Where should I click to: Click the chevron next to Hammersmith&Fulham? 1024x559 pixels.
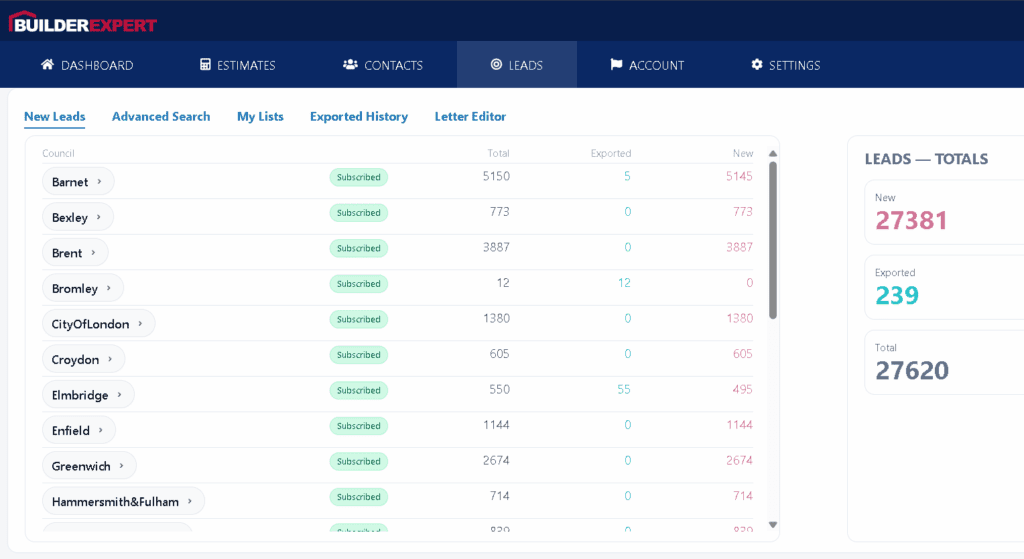189,502
